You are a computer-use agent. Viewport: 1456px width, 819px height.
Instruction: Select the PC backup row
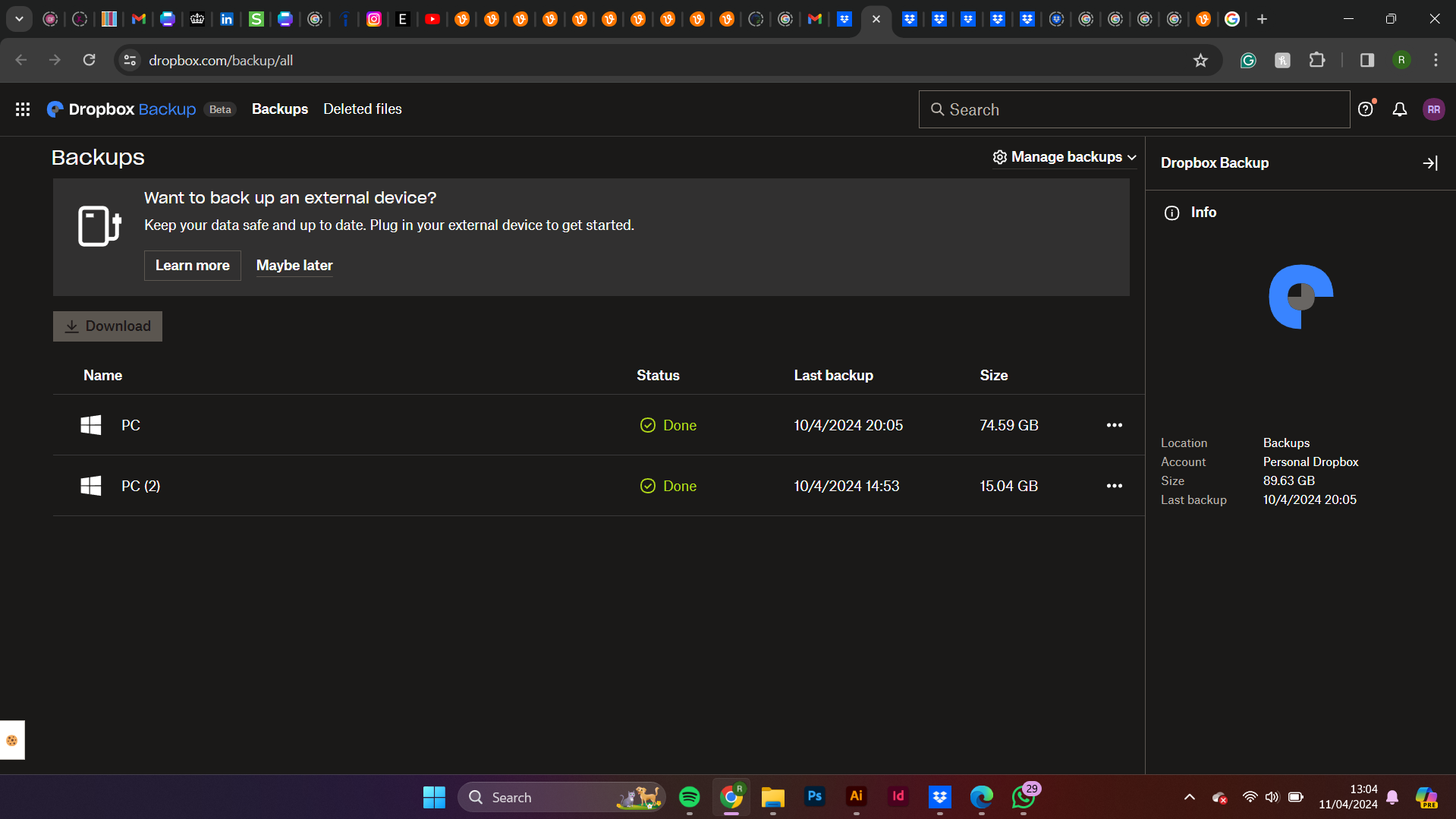click(x=599, y=425)
